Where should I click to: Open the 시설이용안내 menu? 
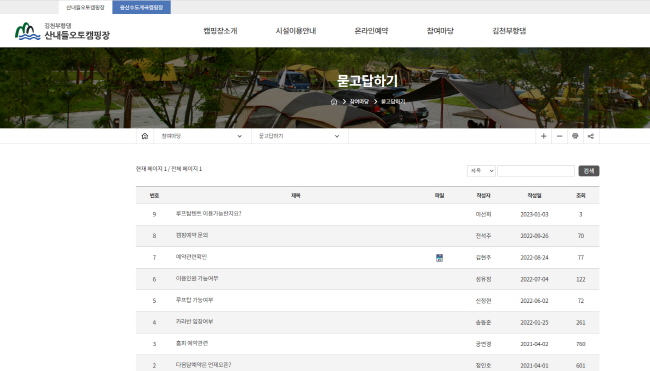296,31
